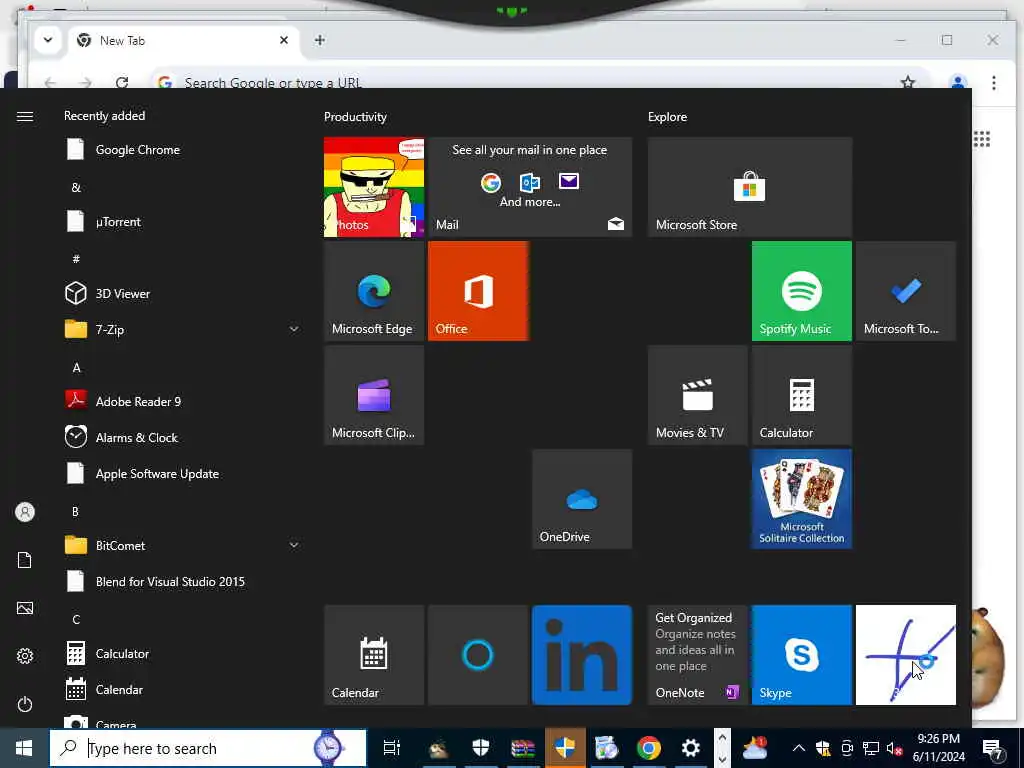
Task: Open Calculator from the app list
Action: click(183, 653)
